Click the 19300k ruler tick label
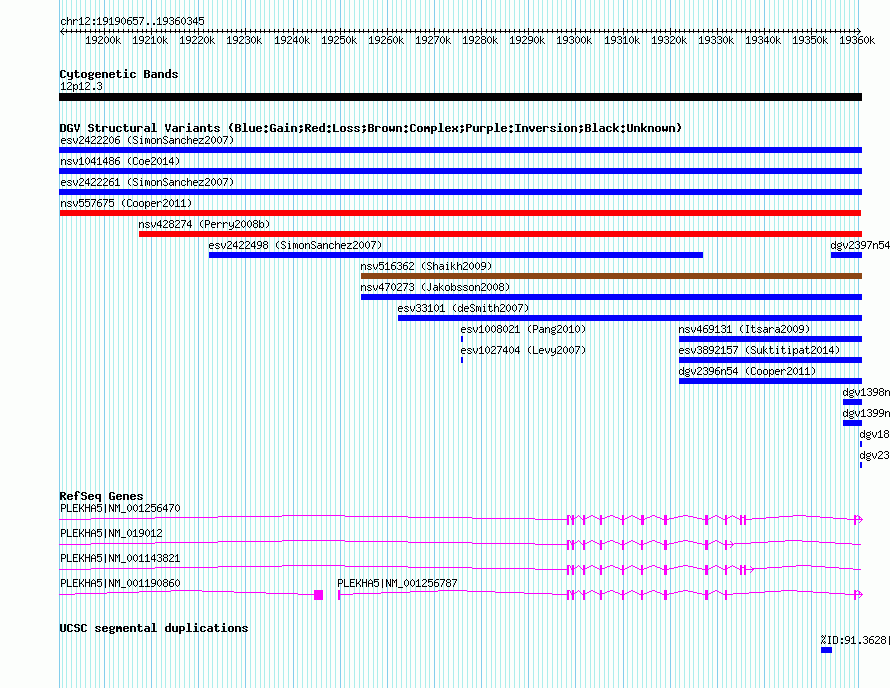 [574, 40]
